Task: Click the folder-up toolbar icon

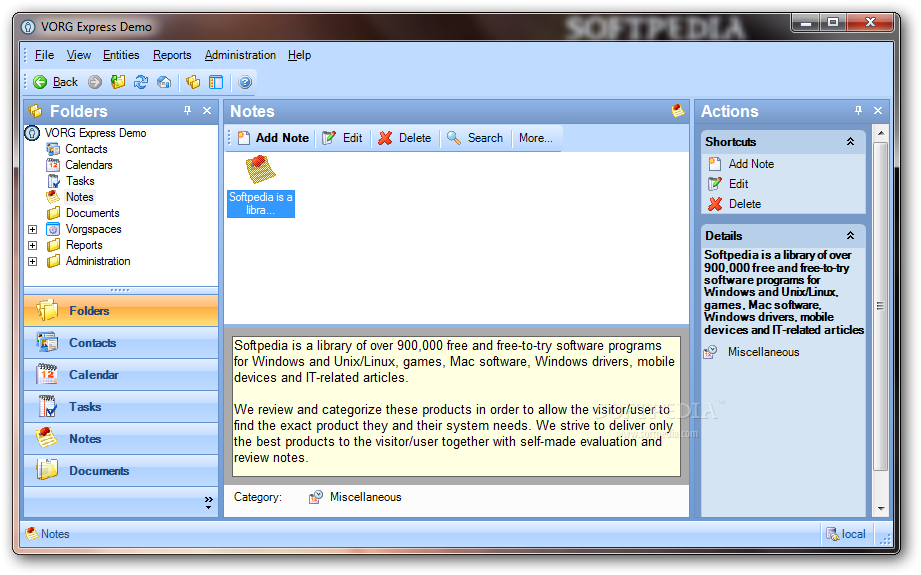Action: click(118, 82)
